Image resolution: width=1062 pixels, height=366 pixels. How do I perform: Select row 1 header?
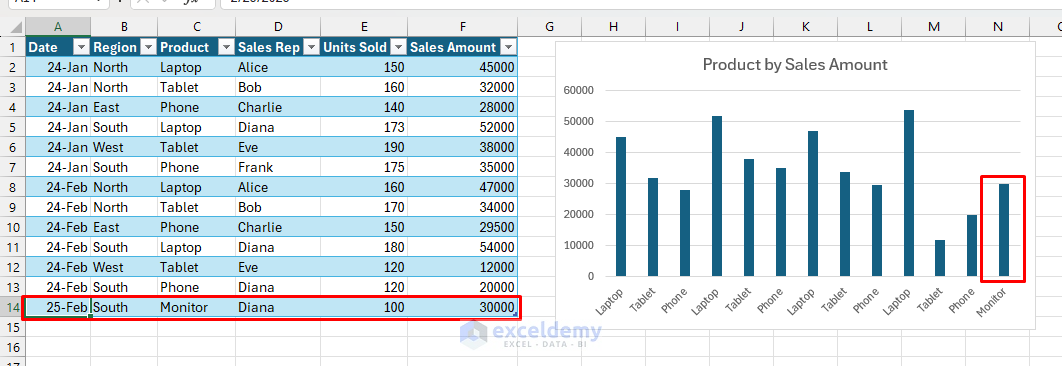[x=12, y=47]
